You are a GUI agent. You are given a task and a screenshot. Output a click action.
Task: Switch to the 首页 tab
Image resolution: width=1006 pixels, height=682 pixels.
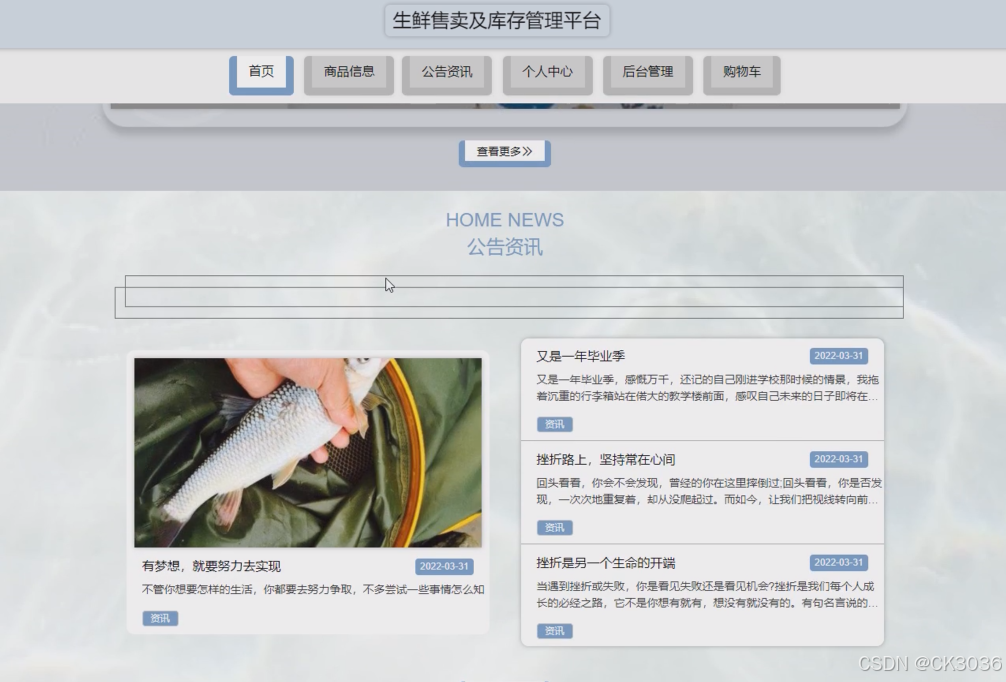259,71
